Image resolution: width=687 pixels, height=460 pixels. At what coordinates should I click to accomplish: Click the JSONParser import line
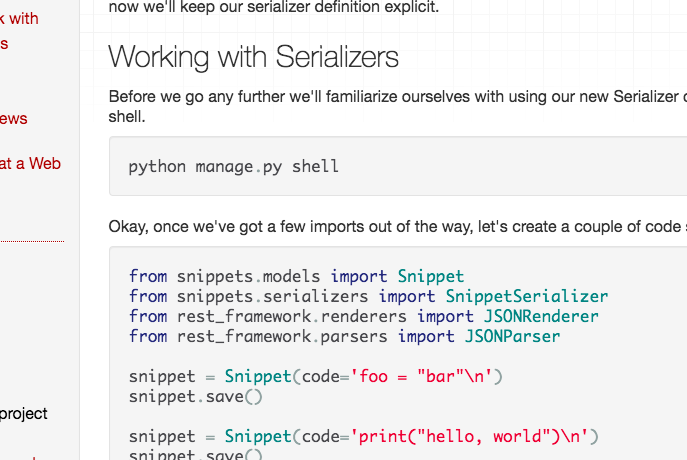[x=344, y=336]
